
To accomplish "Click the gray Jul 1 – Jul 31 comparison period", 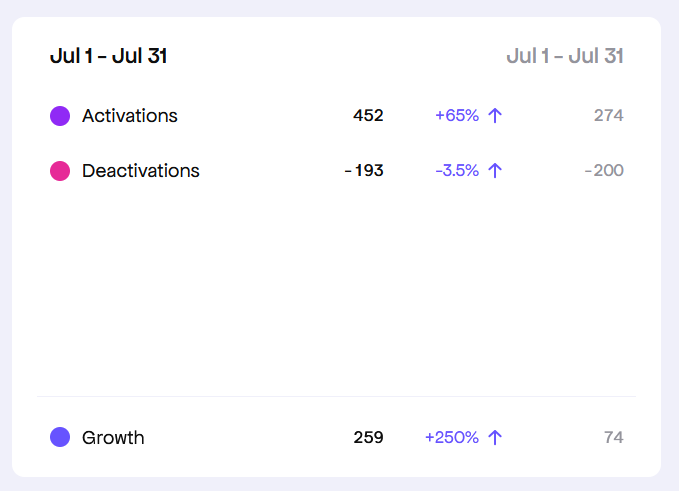I will 565,56.
